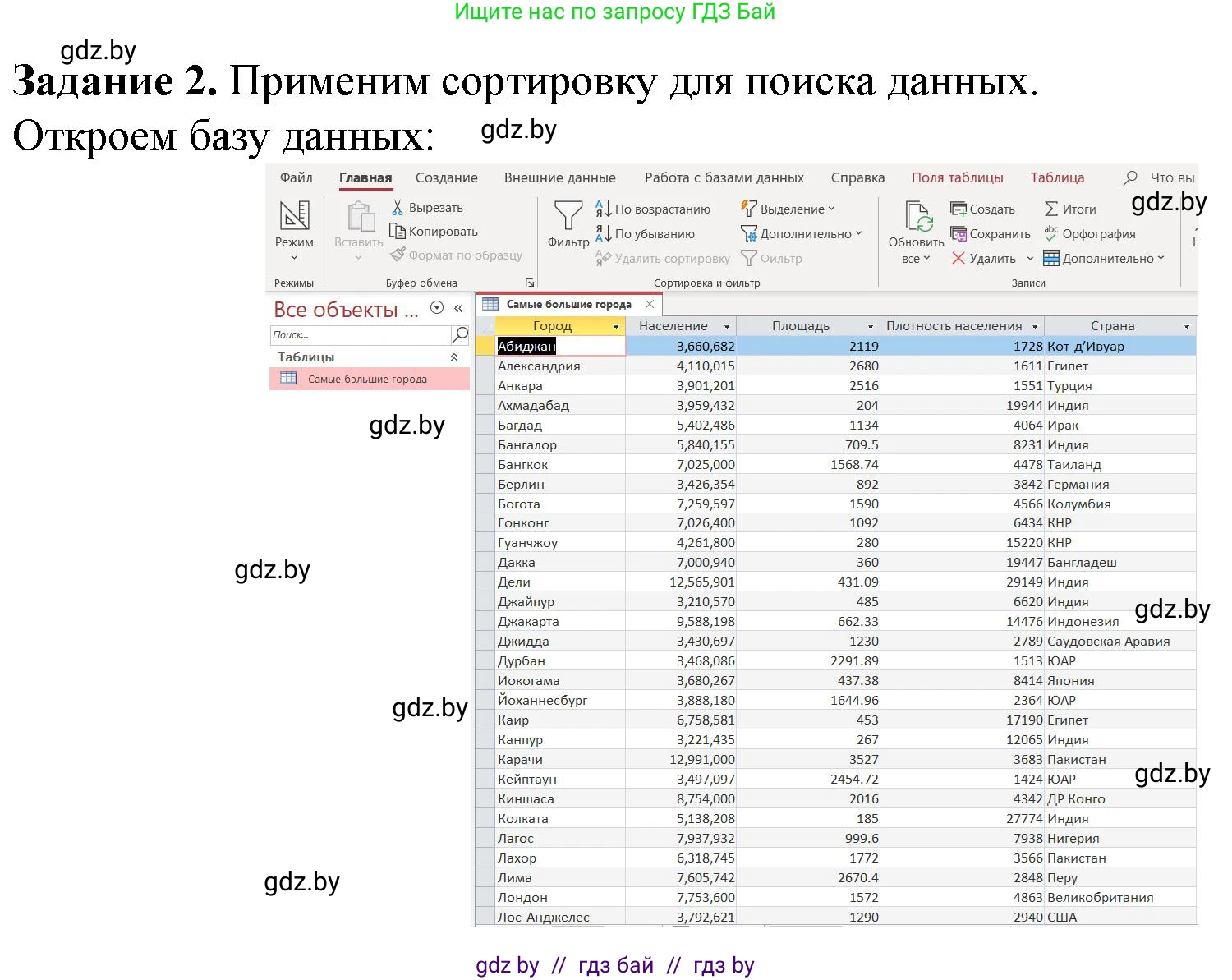Viewport: 1232px width, 980px height.
Task: Run spell check via Орфография icon
Action: coord(1053,233)
